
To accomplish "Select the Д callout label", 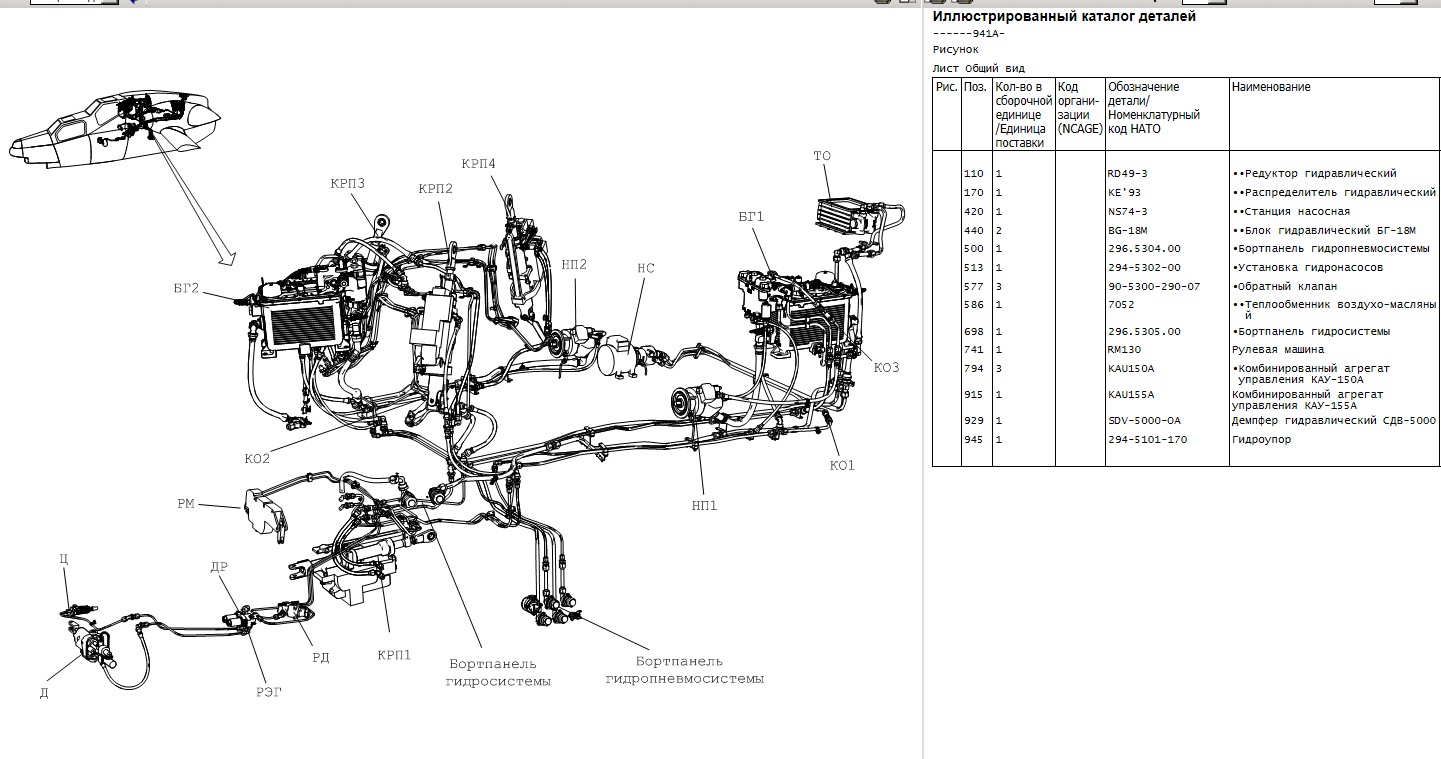I will click(x=44, y=692).
